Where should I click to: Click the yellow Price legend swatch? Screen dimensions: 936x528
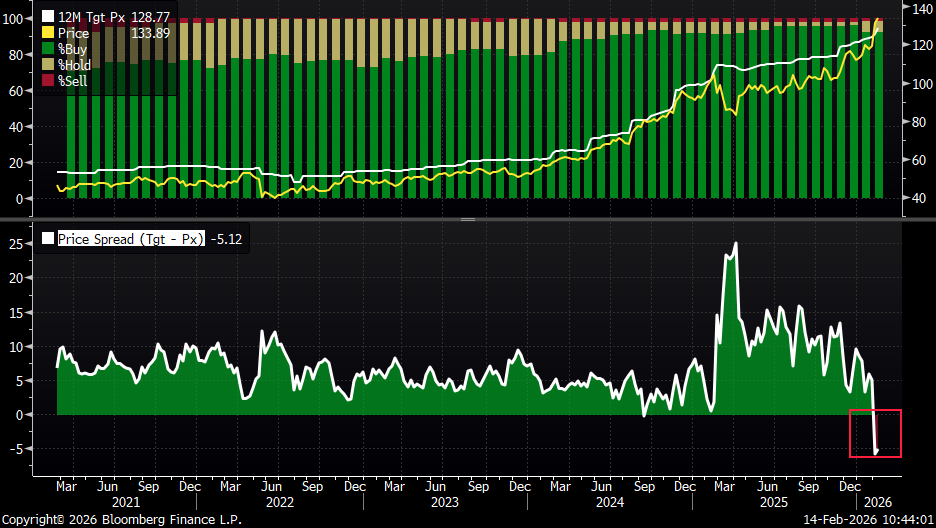[x=48, y=33]
